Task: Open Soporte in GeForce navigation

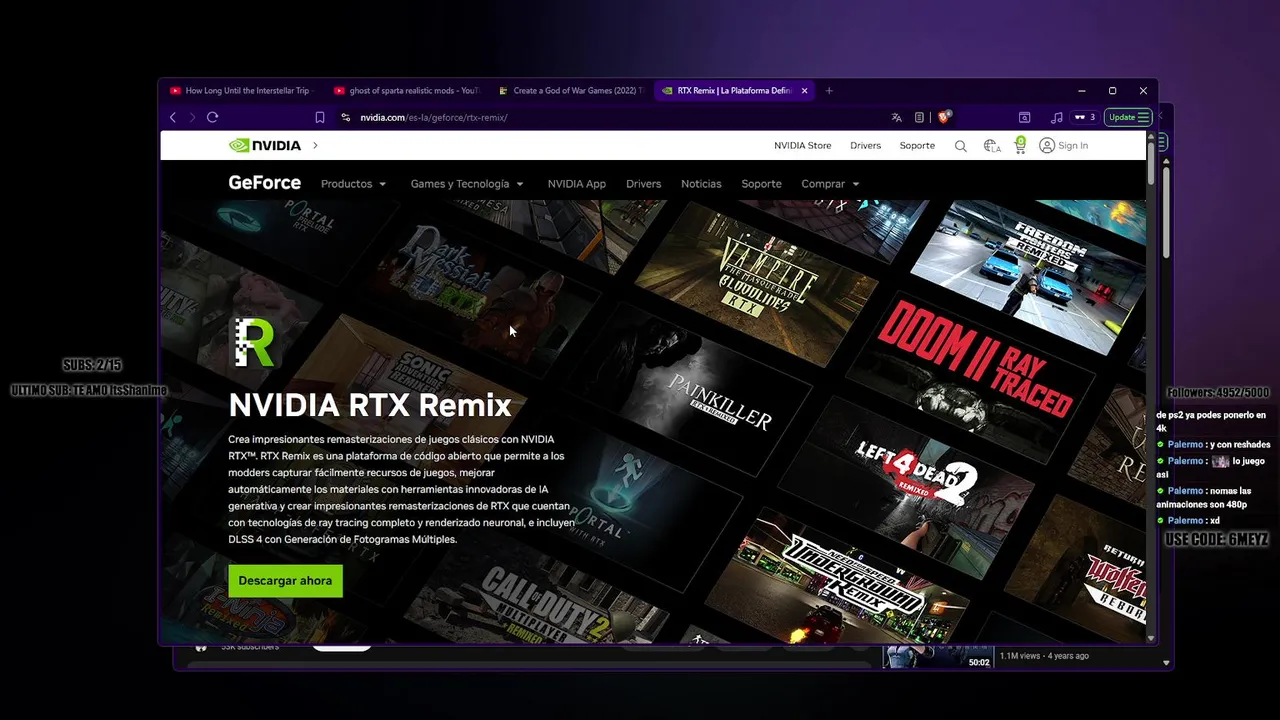Action: pyautogui.click(x=761, y=184)
